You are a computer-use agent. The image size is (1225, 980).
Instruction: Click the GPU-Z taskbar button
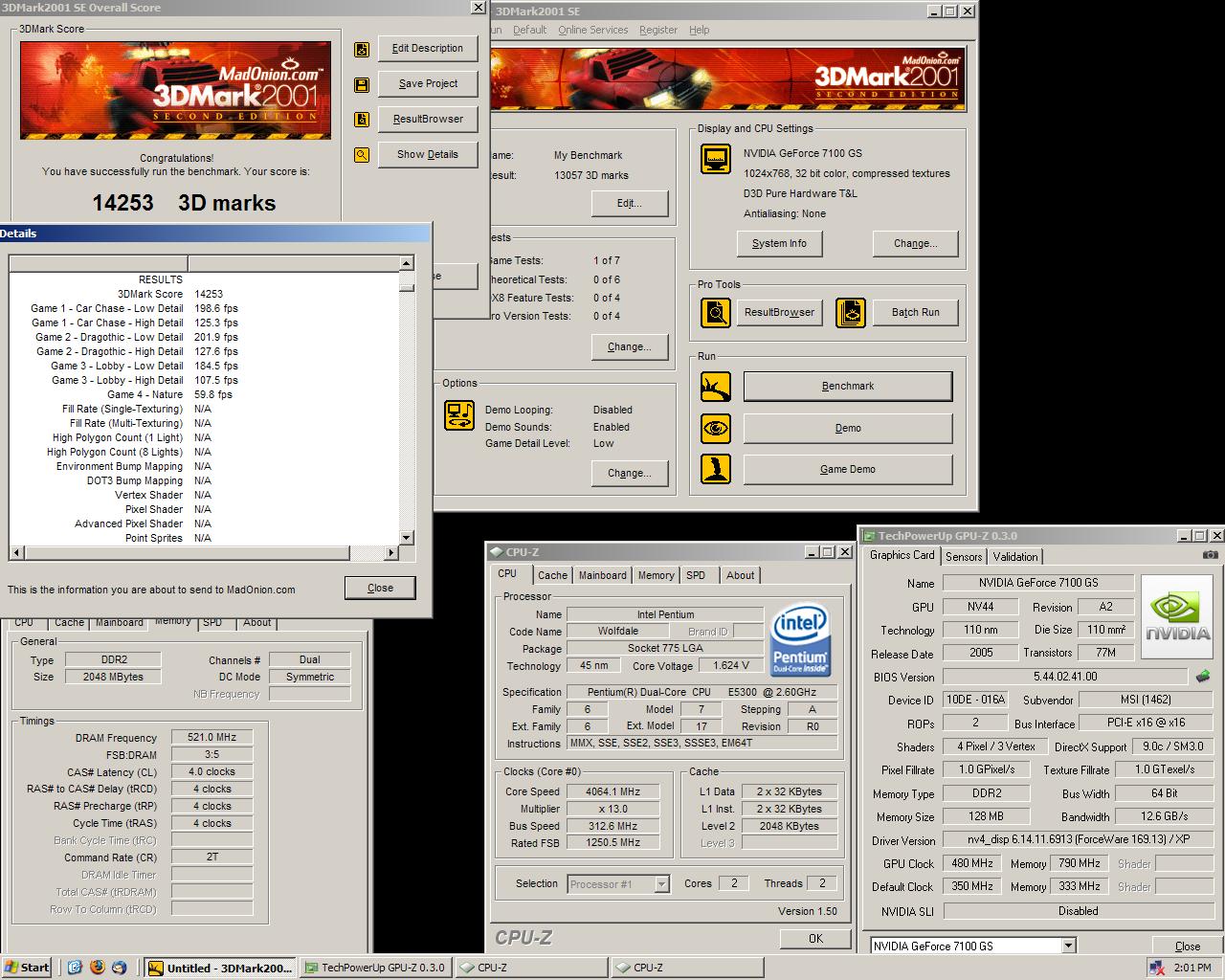pyautogui.click(x=374, y=968)
